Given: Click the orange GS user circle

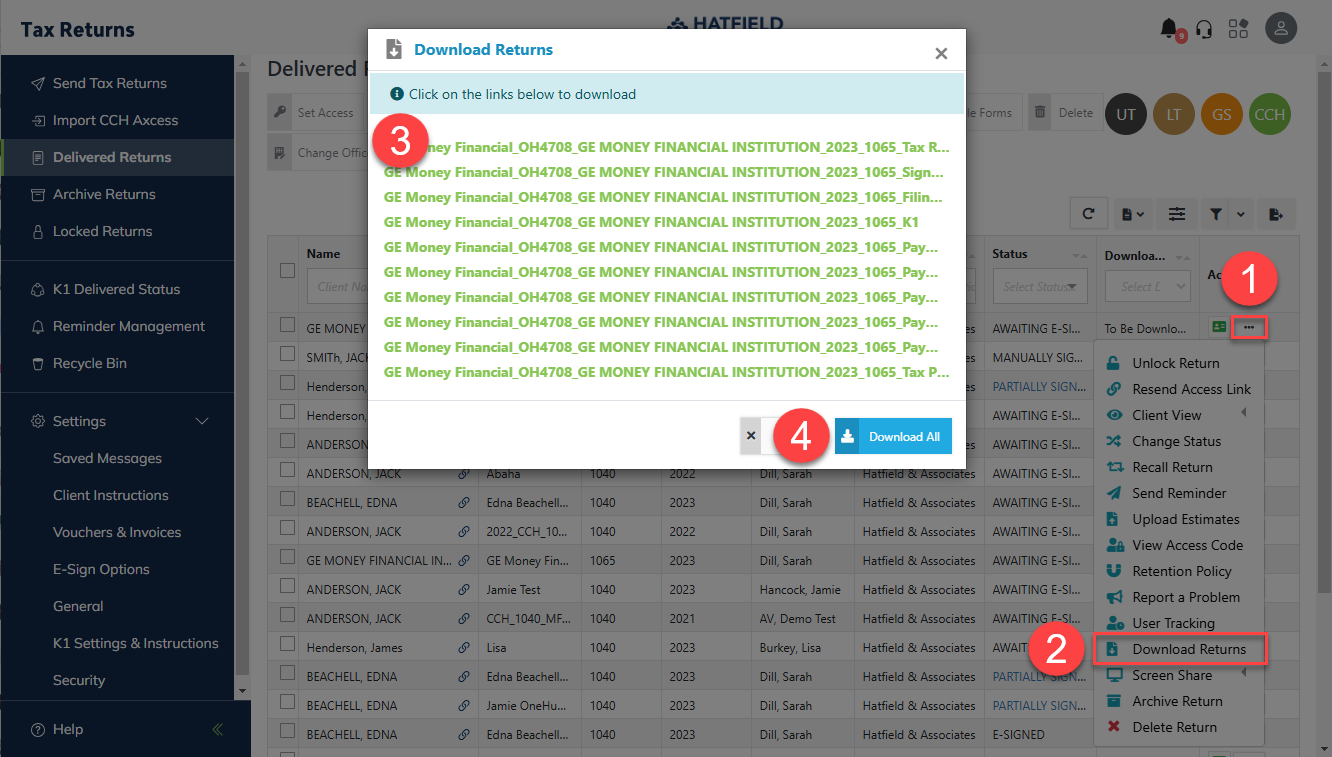Looking at the screenshot, I should click(1221, 113).
